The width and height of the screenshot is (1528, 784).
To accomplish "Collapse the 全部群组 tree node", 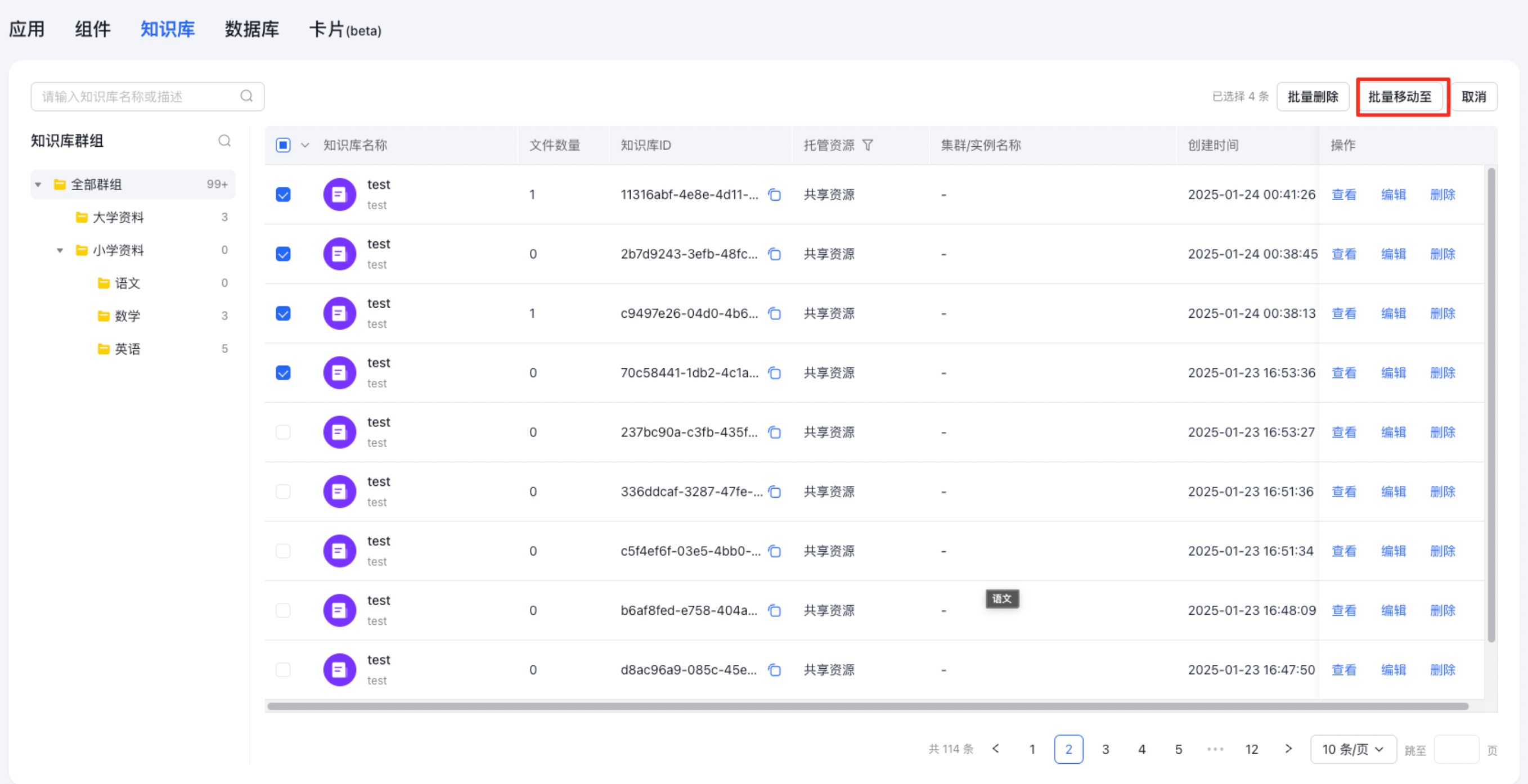I will point(38,184).
